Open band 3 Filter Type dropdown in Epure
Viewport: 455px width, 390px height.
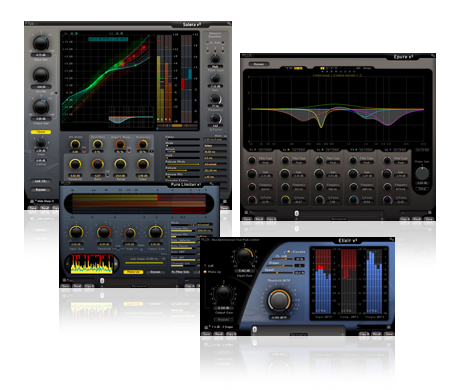[333, 162]
